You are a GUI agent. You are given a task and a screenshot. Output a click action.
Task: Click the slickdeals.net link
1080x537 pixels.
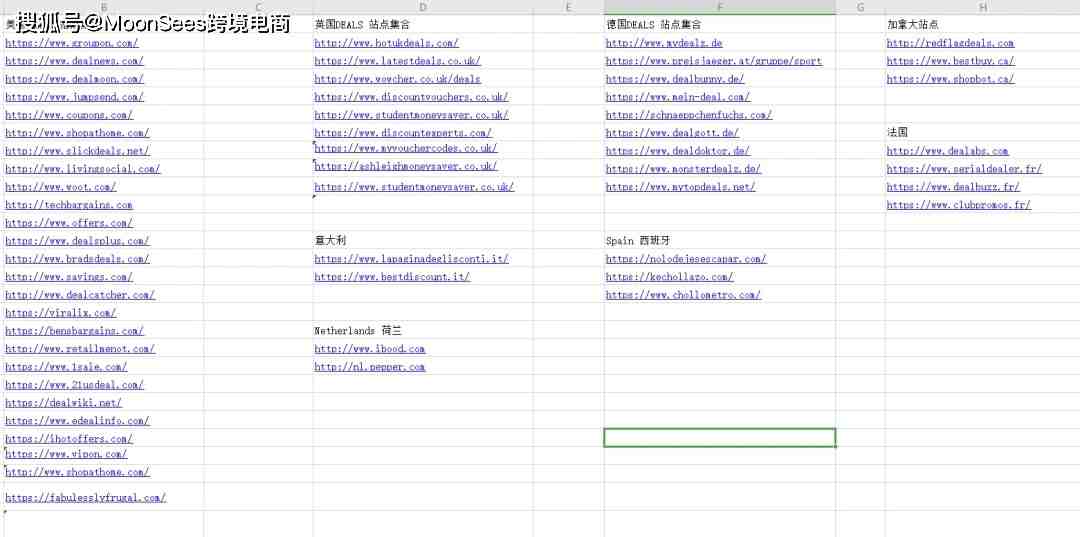tap(77, 151)
